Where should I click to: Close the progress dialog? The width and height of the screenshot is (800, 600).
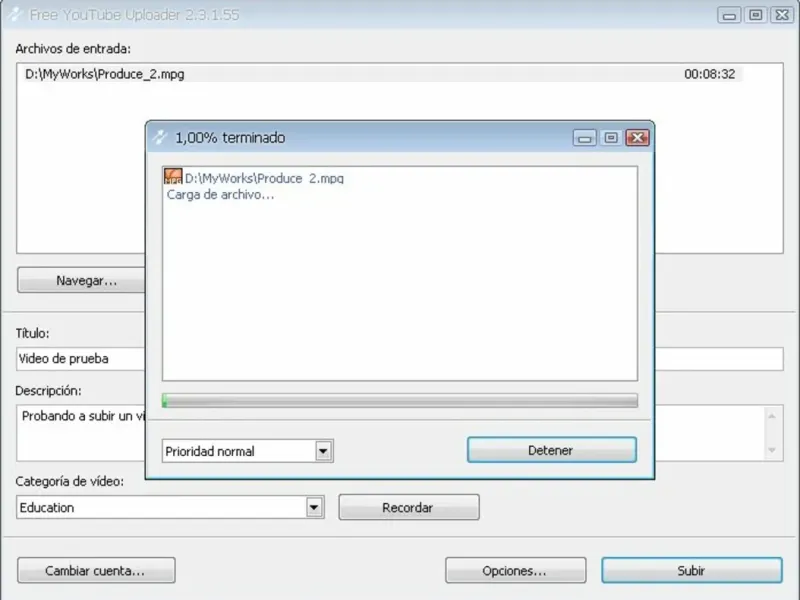(x=637, y=138)
